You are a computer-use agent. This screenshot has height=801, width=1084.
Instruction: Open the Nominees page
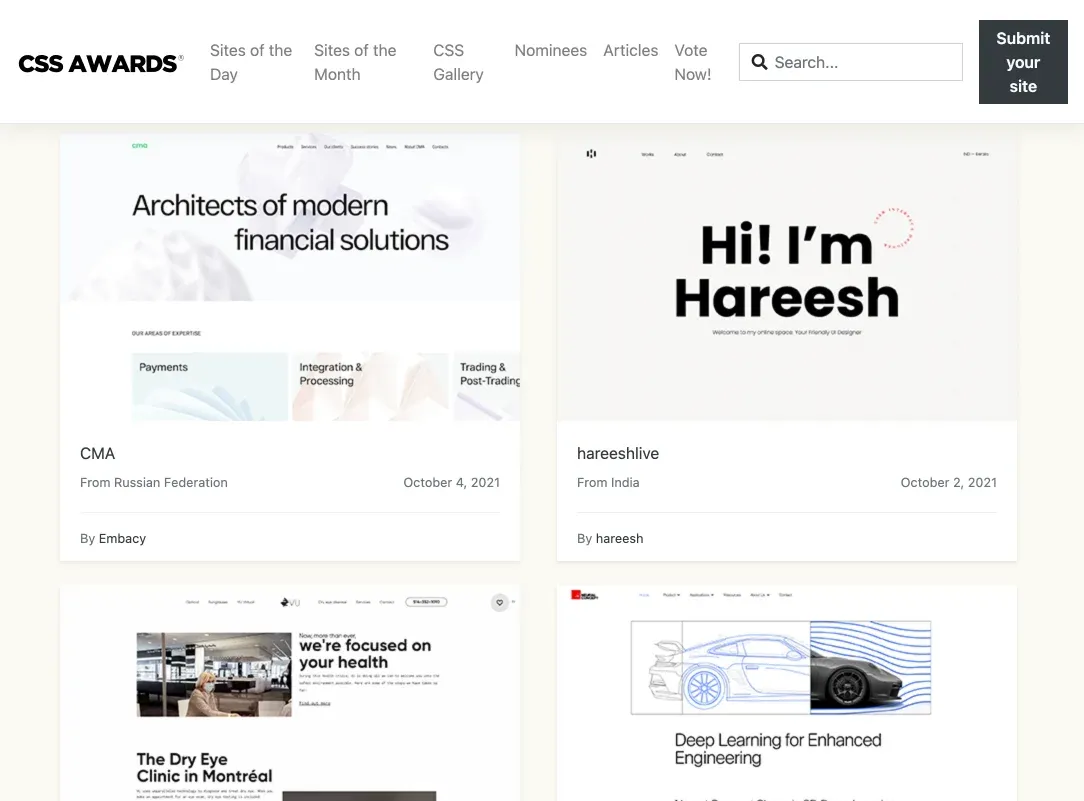[x=550, y=50]
